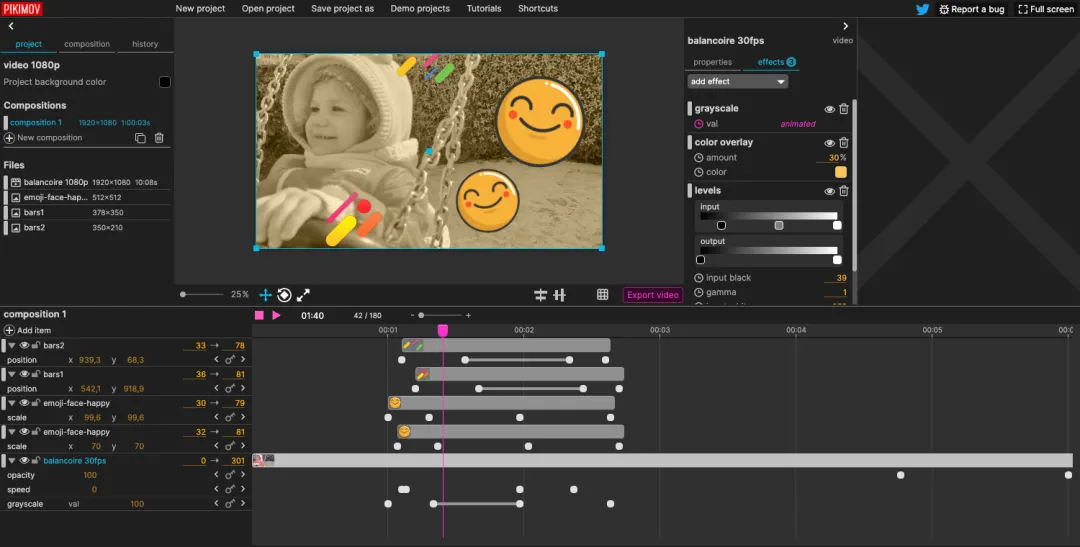Switch to the composition tab

point(87,44)
